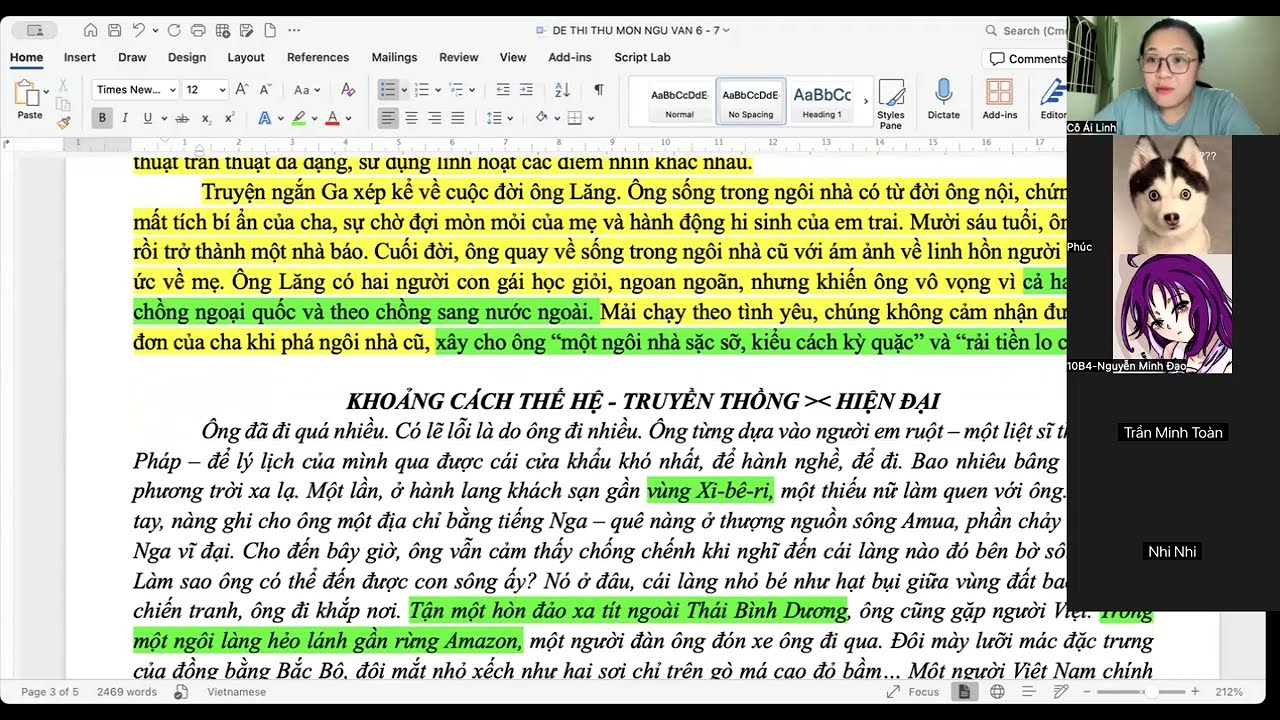Expand the bullet list style dropdown arrow
Viewport: 1280px width, 720px height.
click(404, 90)
